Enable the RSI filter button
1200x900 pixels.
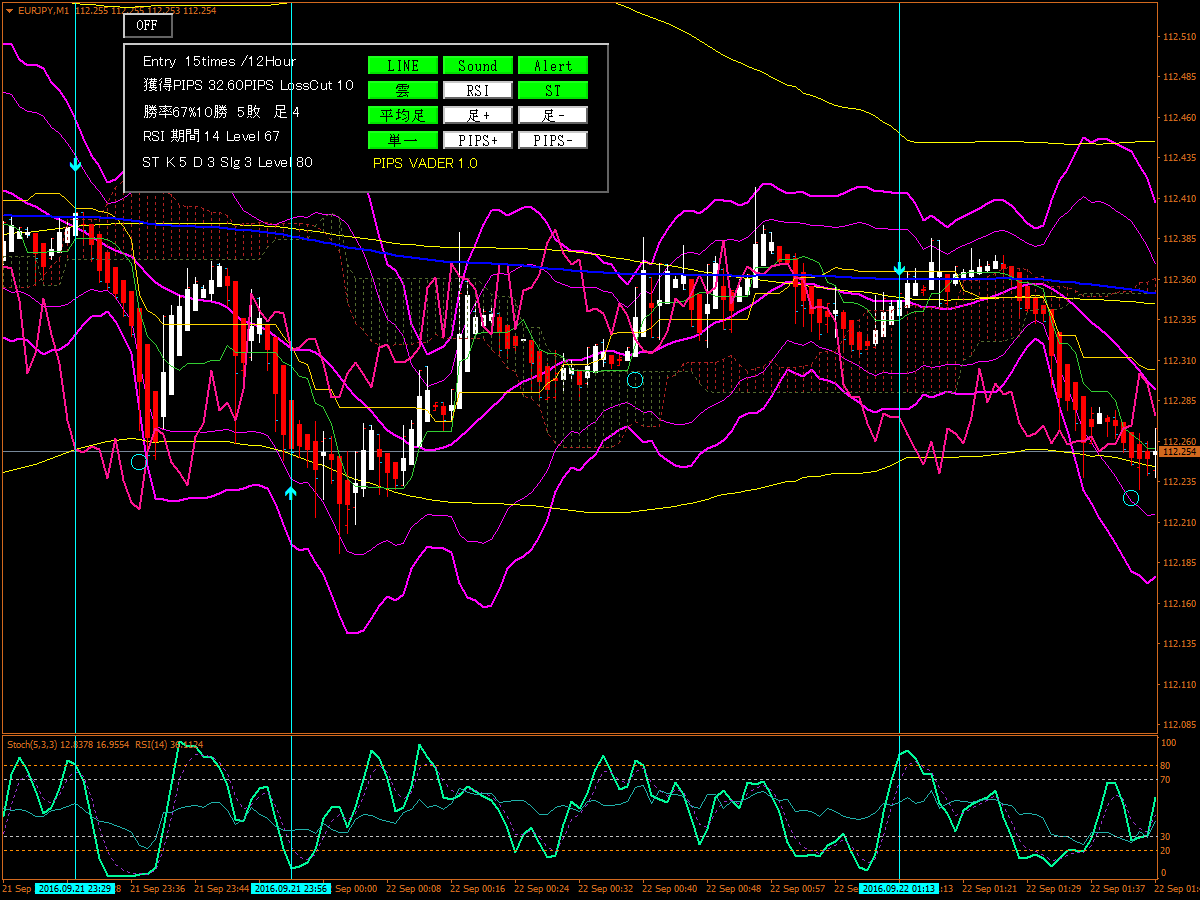(x=478, y=90)
